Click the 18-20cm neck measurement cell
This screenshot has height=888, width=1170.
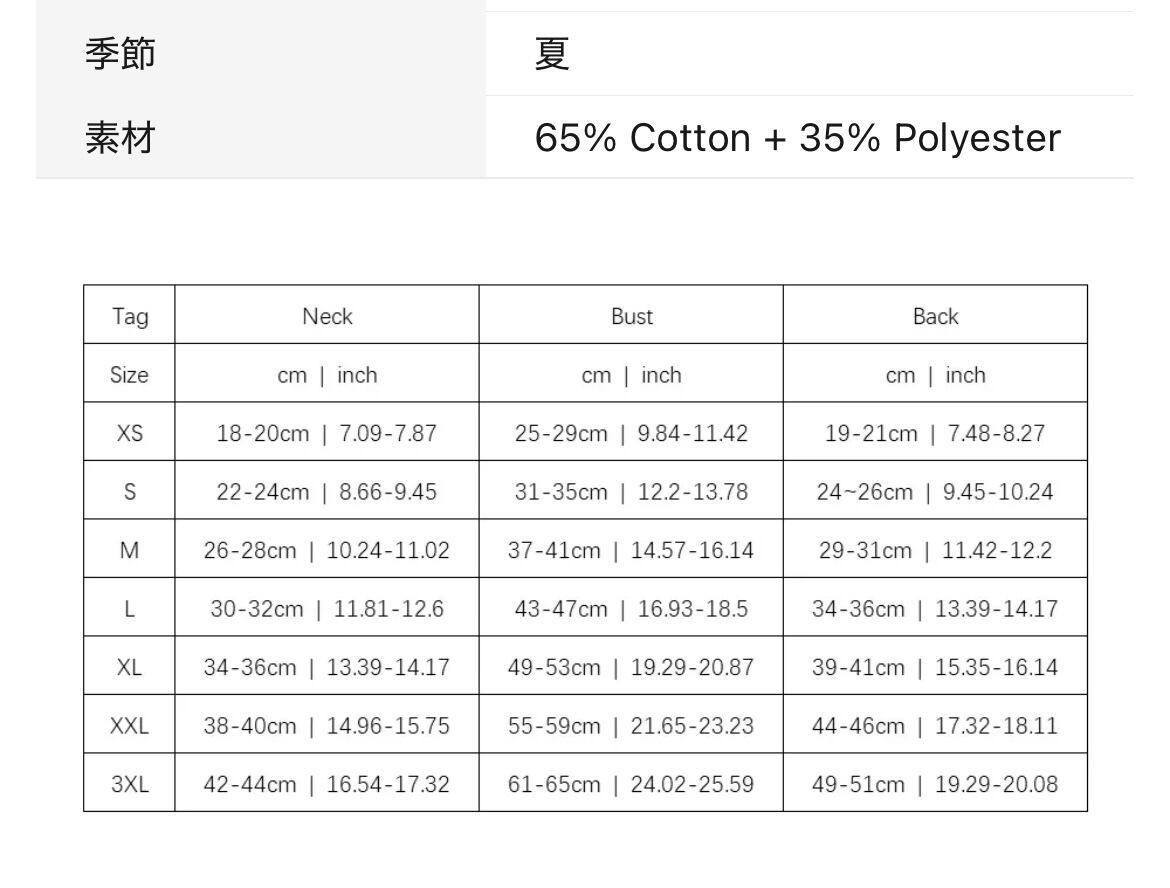click(x=327, y=433)
